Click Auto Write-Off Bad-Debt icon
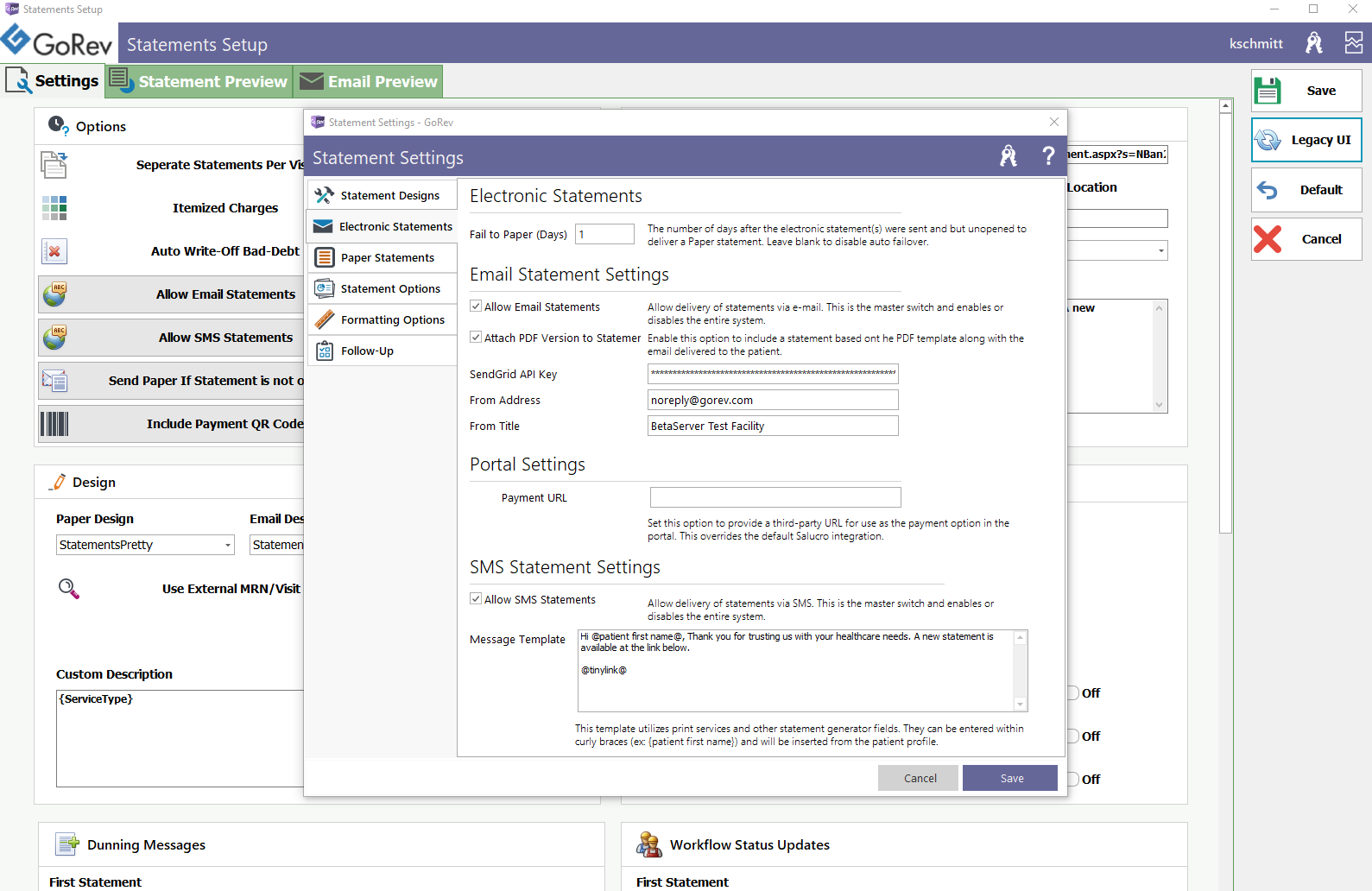Image resolution: width=1372 pixels, height=891 pixels. (54, 251)
